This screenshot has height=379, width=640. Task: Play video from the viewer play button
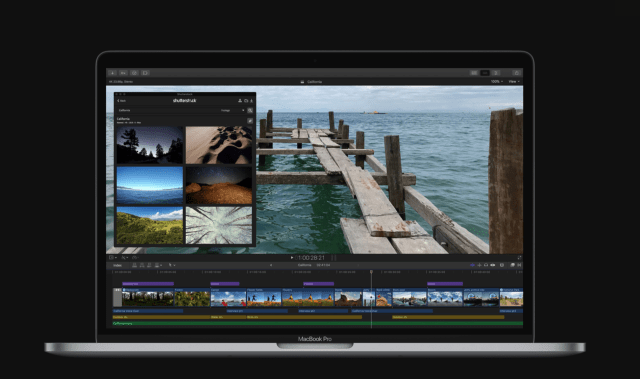[x=292, y=258]
